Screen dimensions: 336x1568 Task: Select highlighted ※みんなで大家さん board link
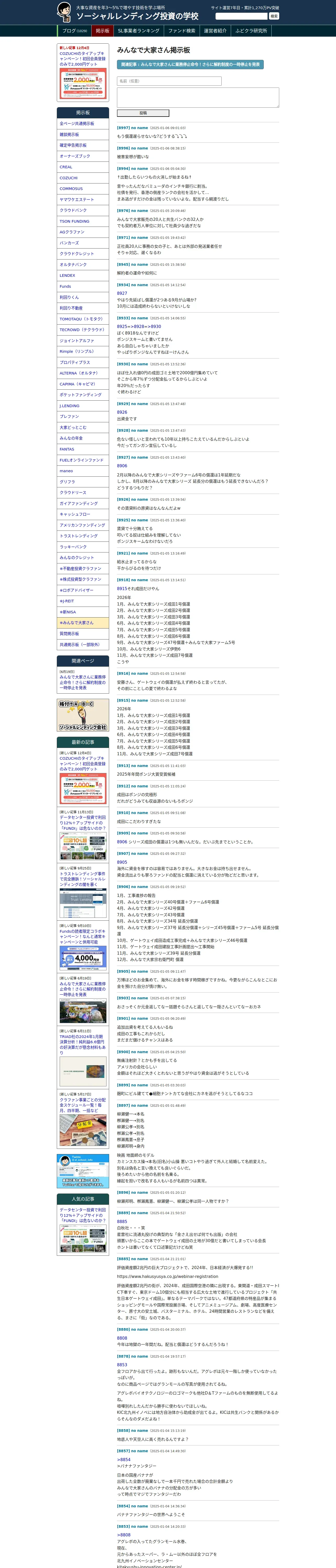coord(83,623)
